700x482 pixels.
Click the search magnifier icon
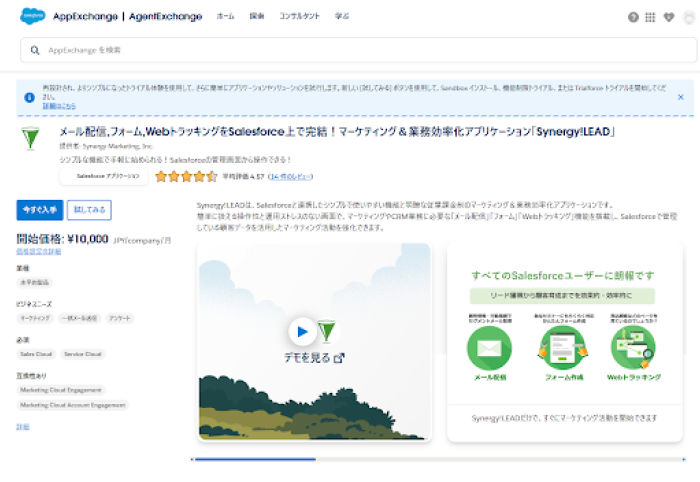coord(35,50)
